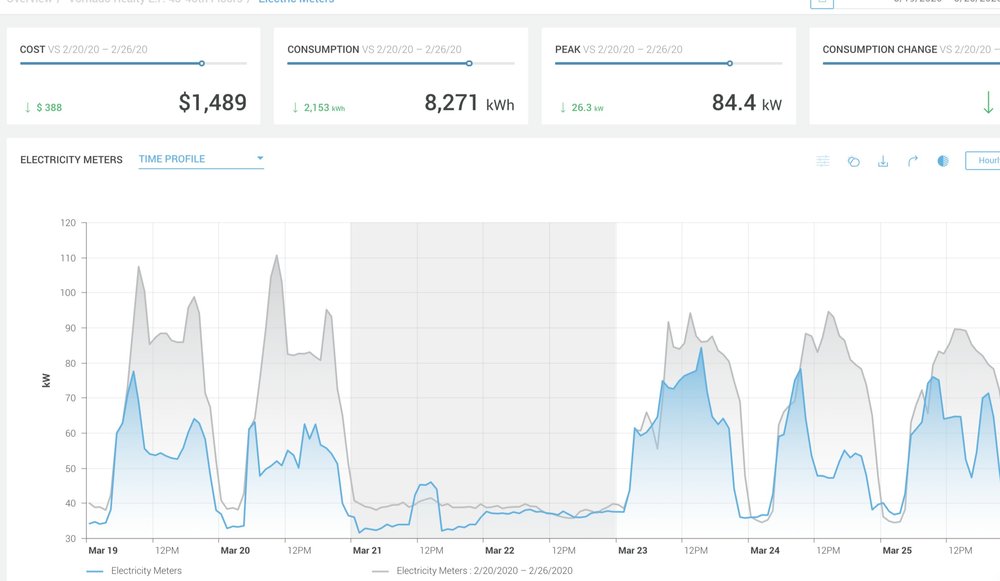Click the PEAK card heading
The width and height of the screenshot is (1000, 581).
(x=568, y=49)
